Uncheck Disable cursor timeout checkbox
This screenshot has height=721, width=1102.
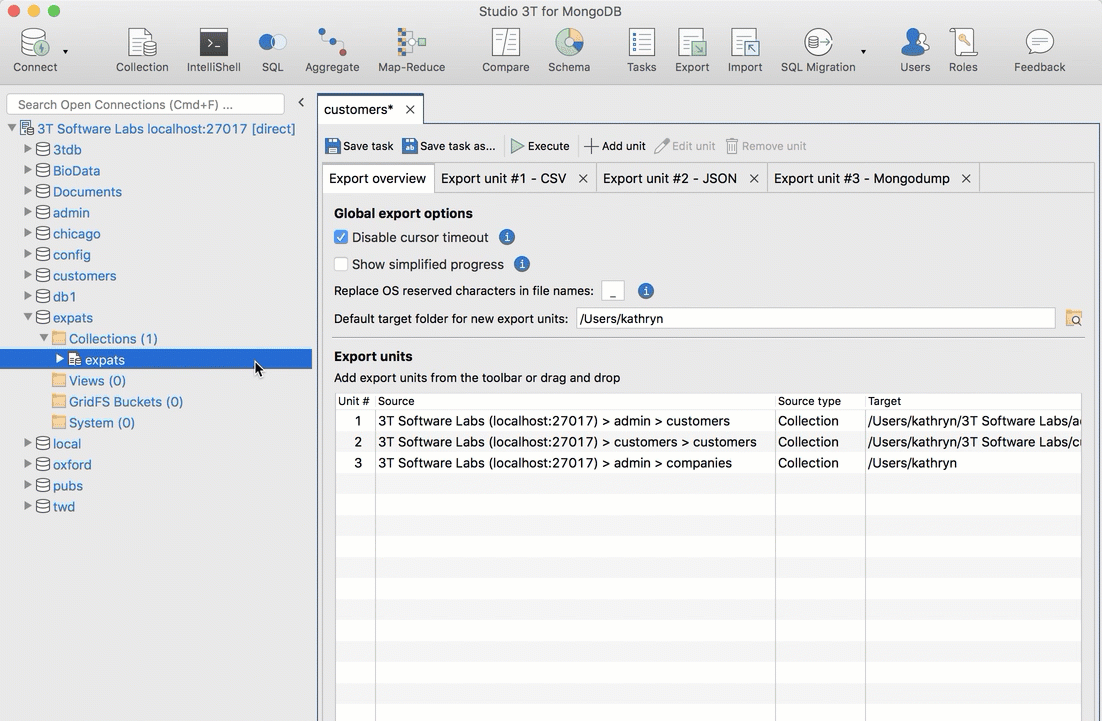(341, 237)
